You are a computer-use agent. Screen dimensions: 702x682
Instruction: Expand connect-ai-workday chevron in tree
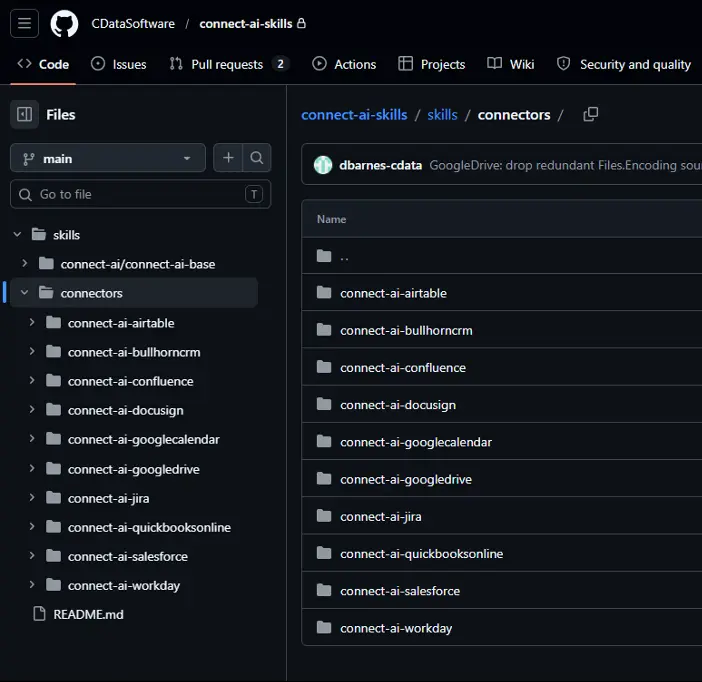click(x=32, y=585)
